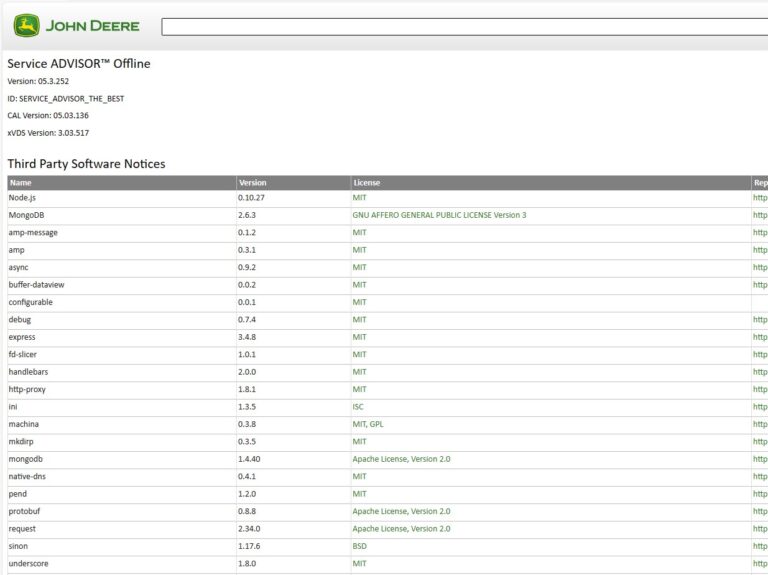This screenshot has width=768, height=575.
Task: Click version value '0.10.27'
Action: 251,198
